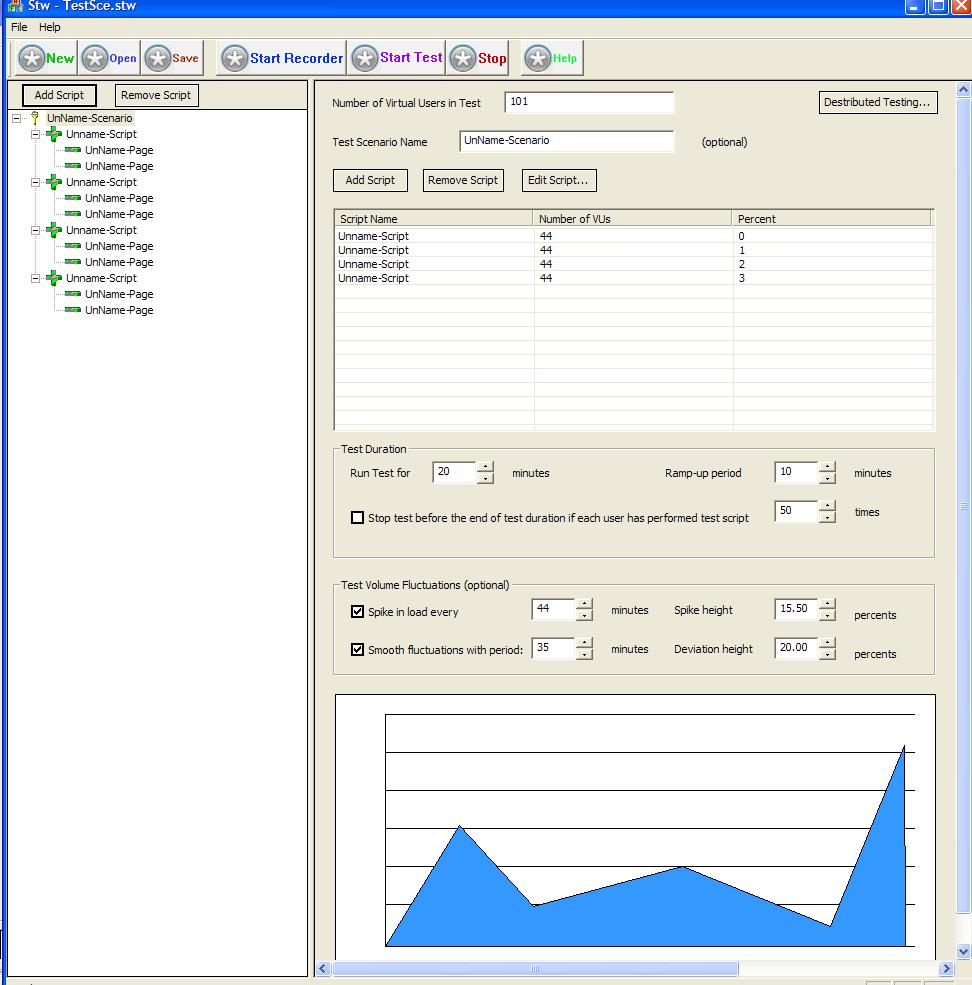Open Help from the toolbar icon
This screenshot has height=985, width=972.
(551, 58)
